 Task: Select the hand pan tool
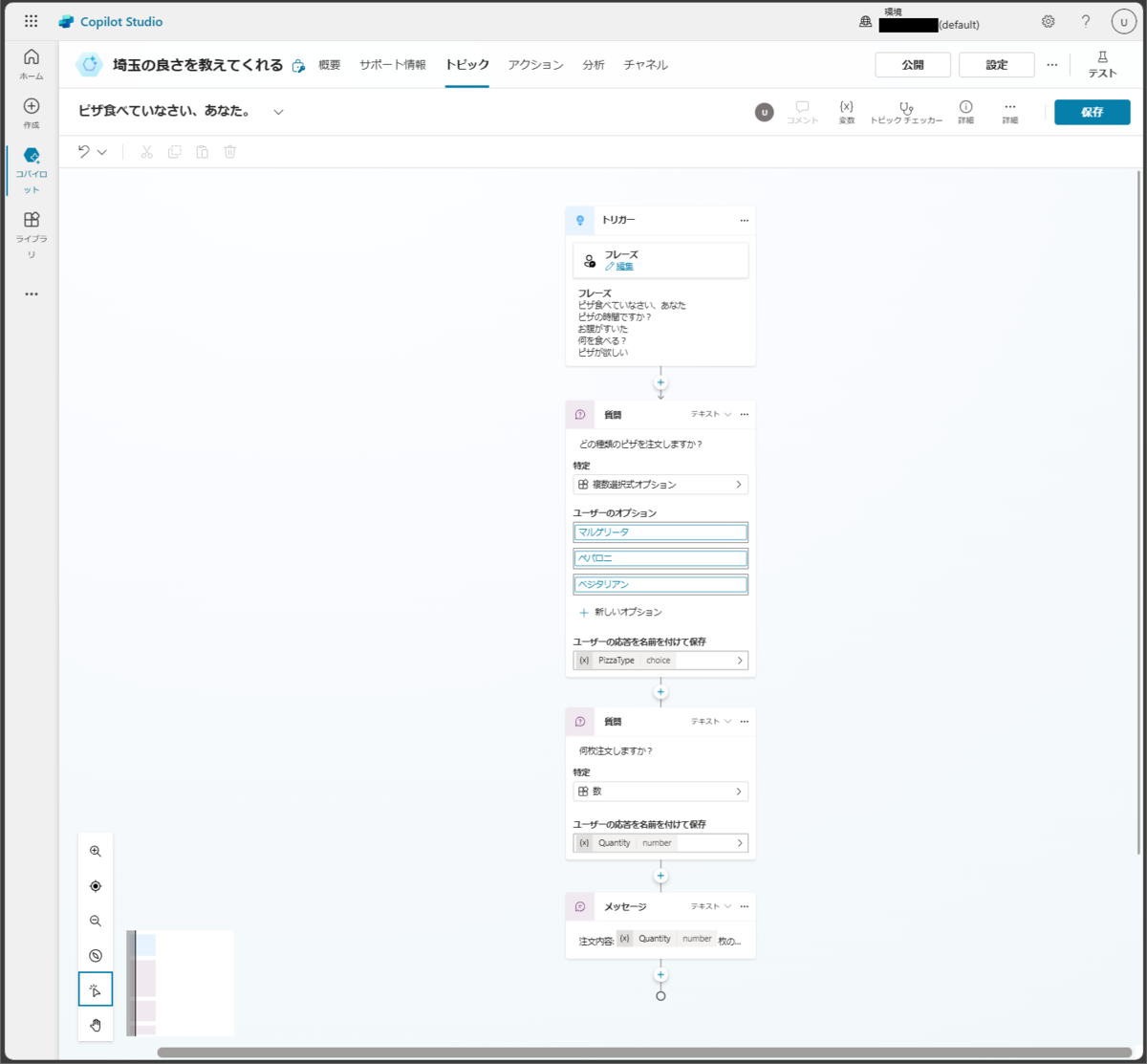(96, 1025)
